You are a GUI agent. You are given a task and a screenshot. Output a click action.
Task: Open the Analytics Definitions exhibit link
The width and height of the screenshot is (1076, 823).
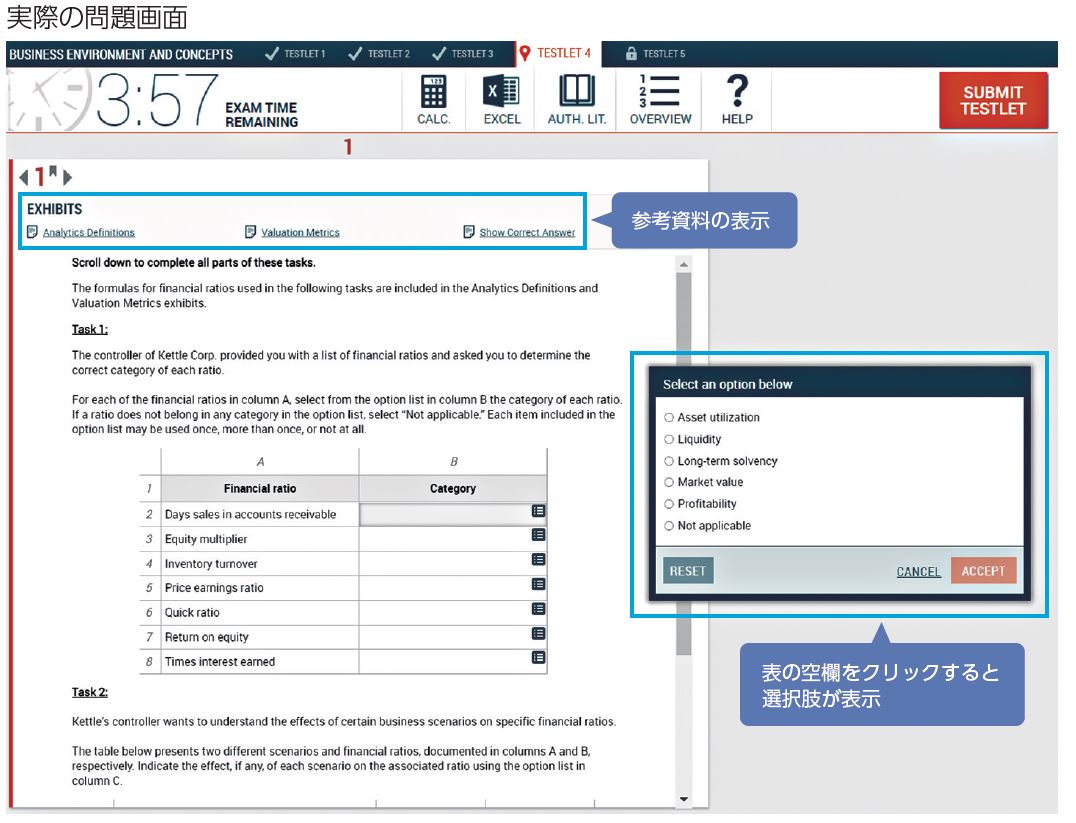pos(88,233)
